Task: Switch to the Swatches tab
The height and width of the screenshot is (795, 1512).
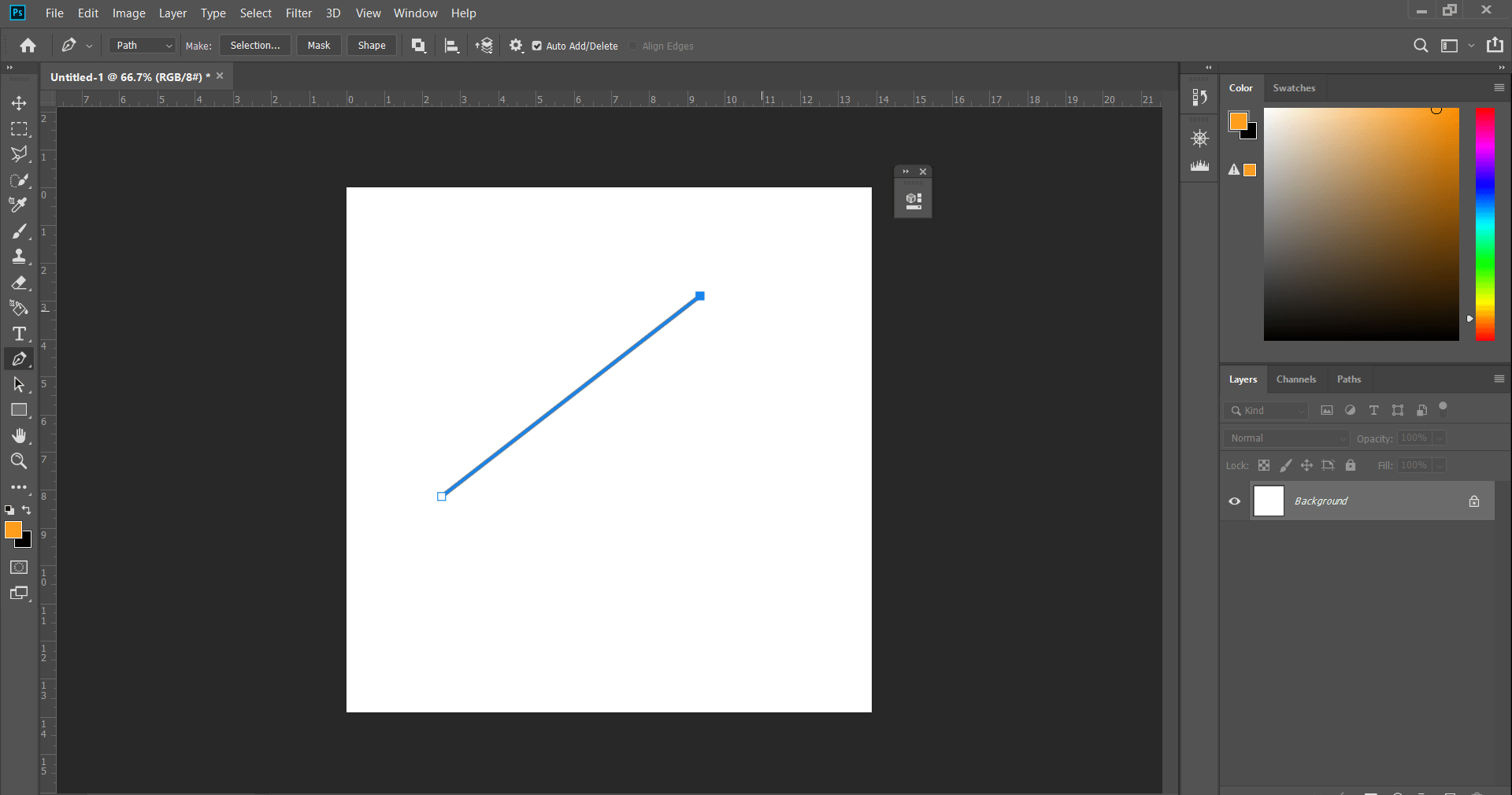Action: (1294, 88)
